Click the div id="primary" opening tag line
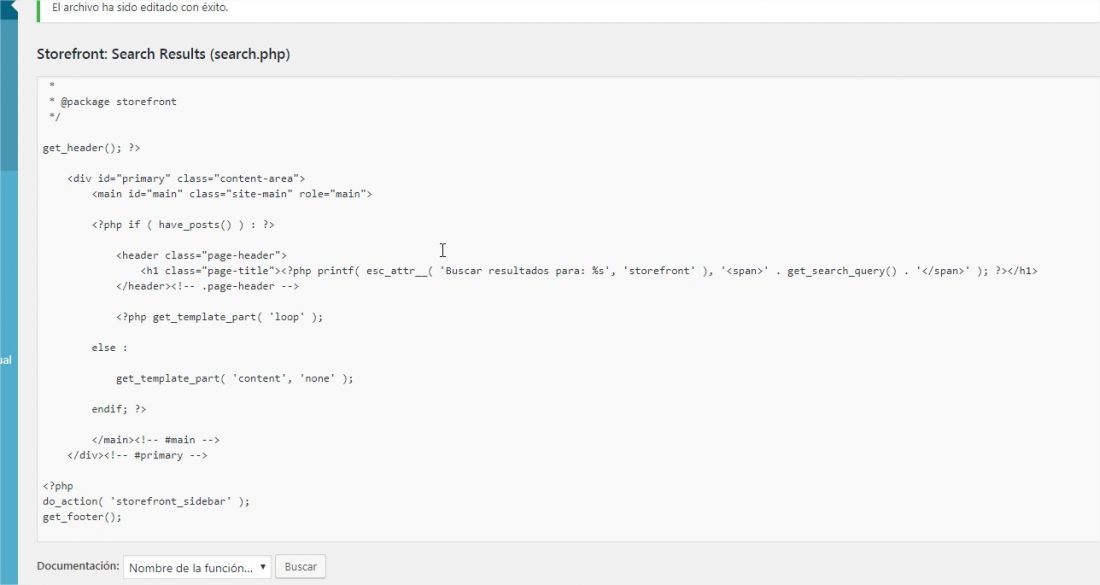The width and height of the screenshot is (1100, 585). coord(186,179)
